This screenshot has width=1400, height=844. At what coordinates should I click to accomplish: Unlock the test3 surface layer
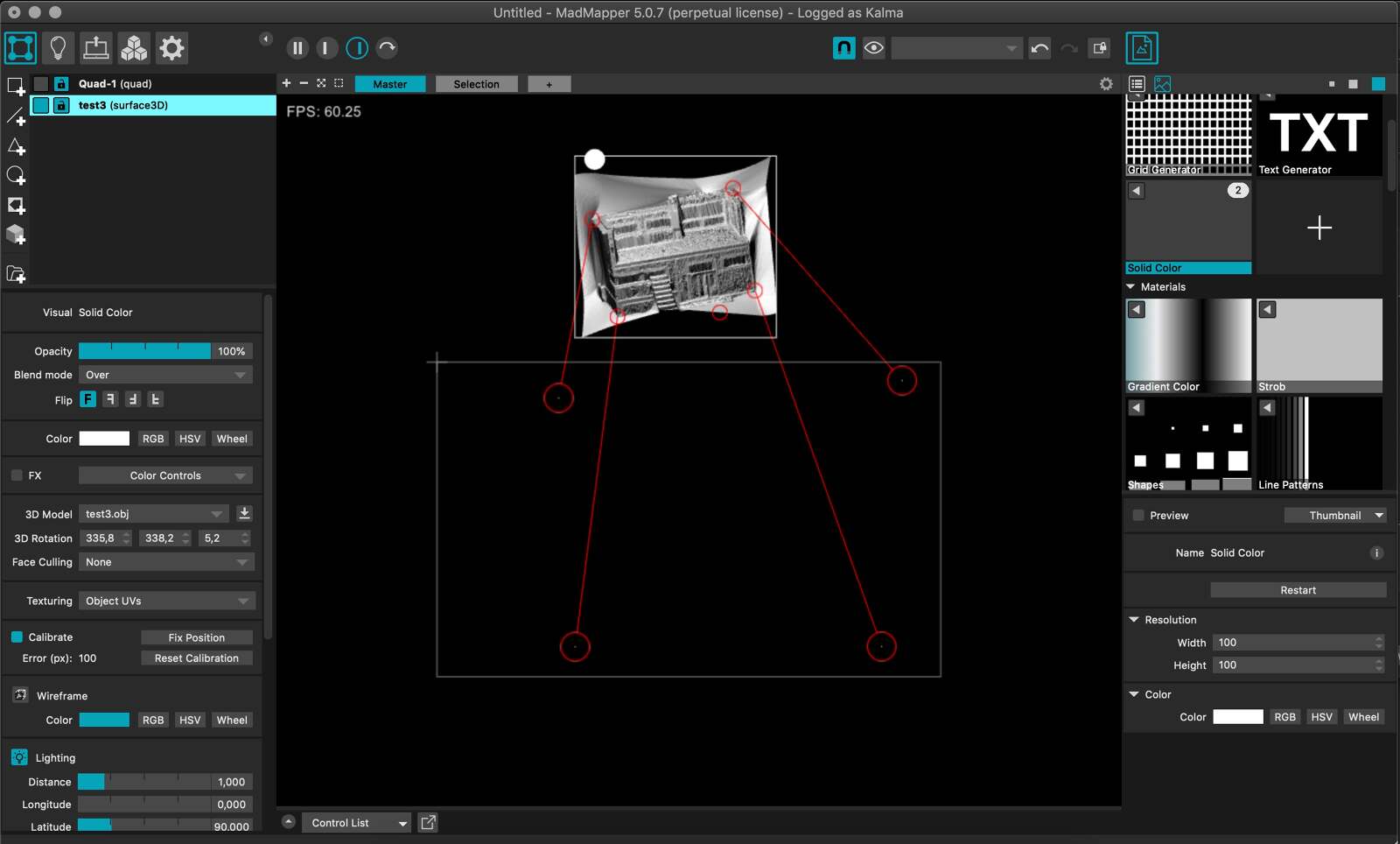coord(60,105)
